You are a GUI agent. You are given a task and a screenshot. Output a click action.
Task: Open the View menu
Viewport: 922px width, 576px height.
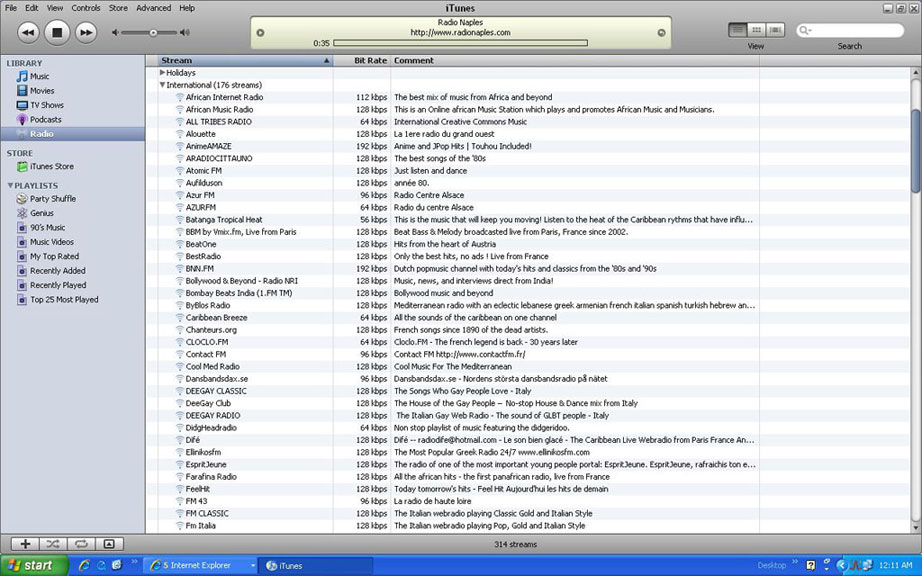[55, 8]
